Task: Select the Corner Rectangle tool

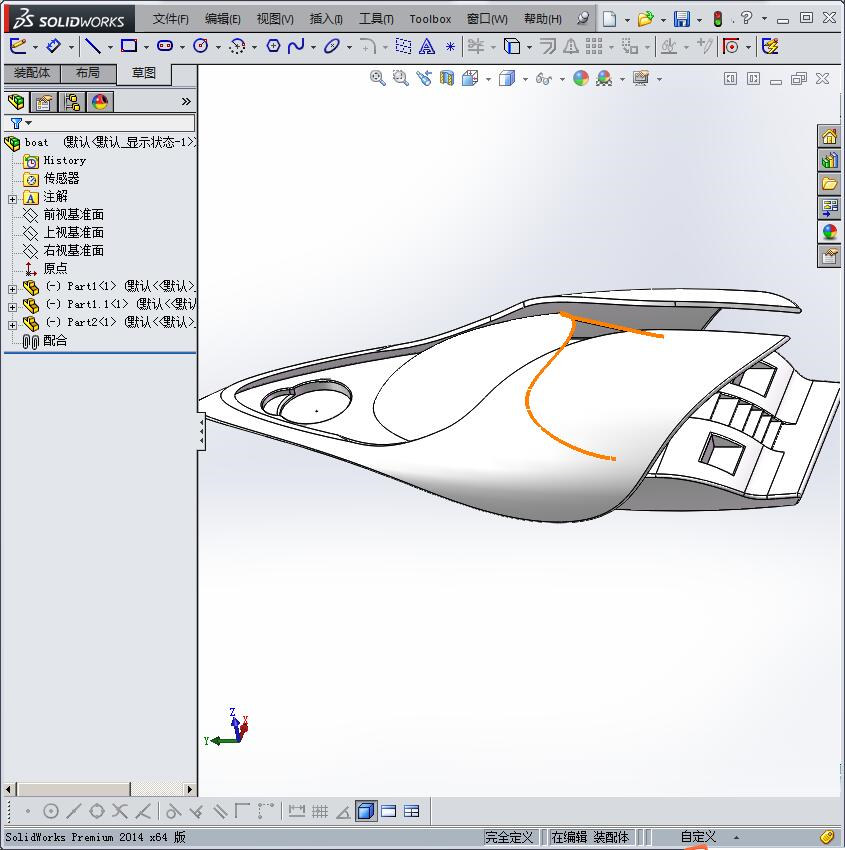Action: (128, 45)
